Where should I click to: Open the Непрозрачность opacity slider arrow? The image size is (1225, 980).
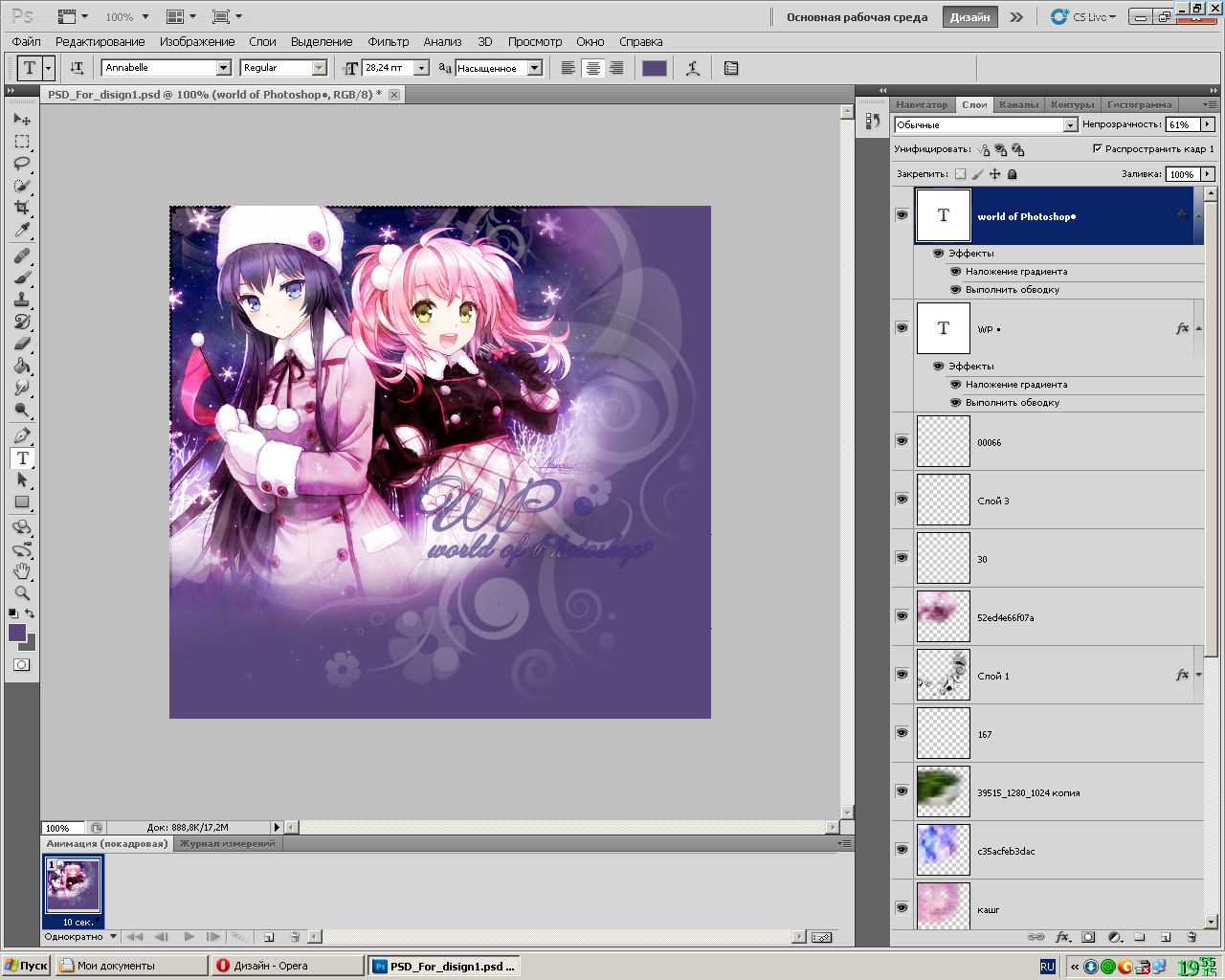[x=1208, y=124]
